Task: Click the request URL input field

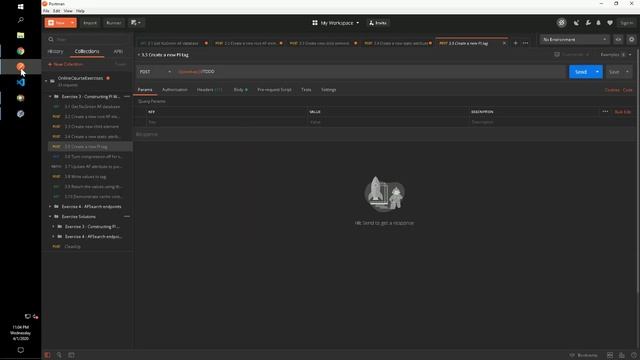Action: (371, 72)
